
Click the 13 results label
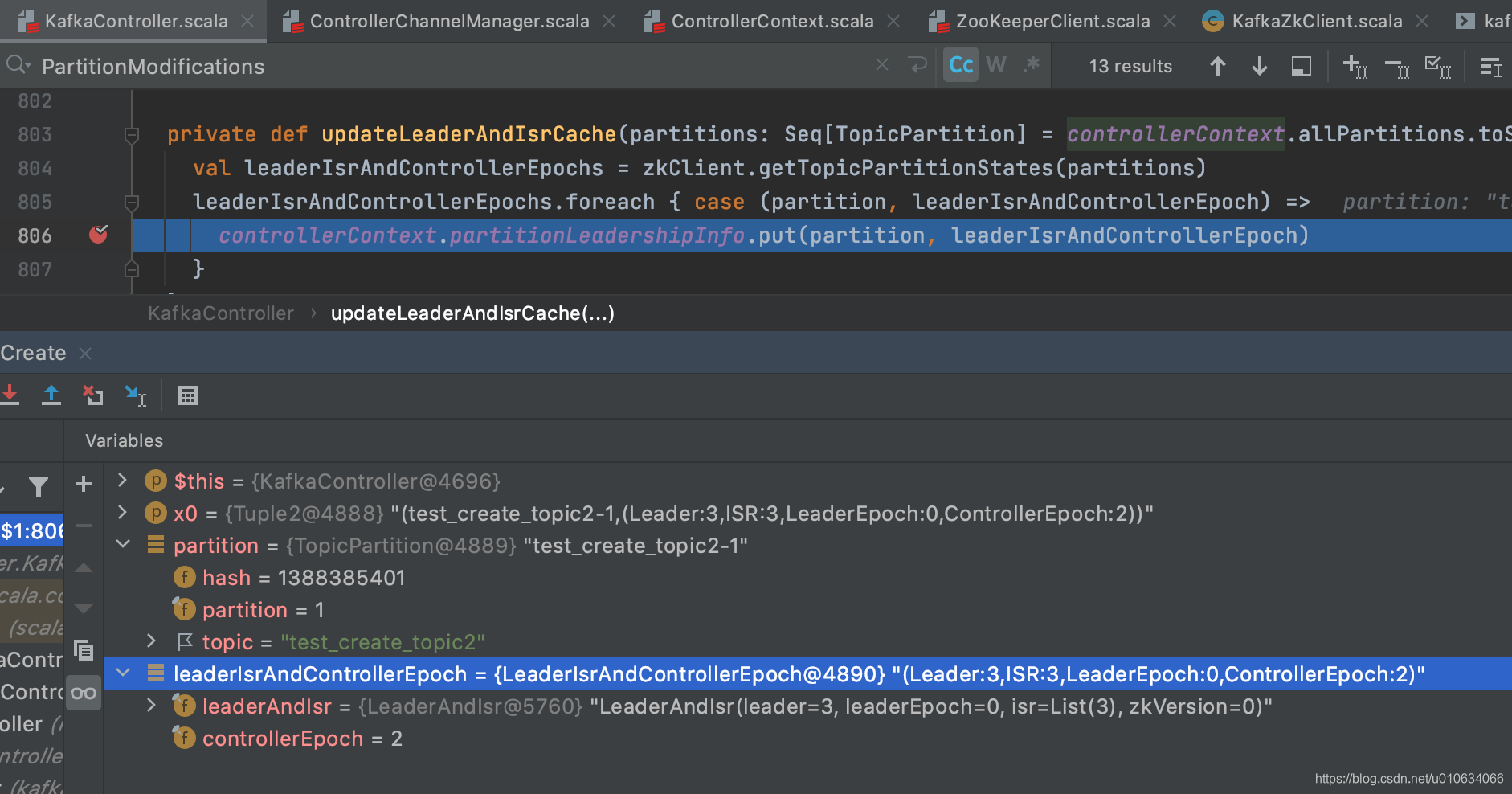tap(1130, 66)
